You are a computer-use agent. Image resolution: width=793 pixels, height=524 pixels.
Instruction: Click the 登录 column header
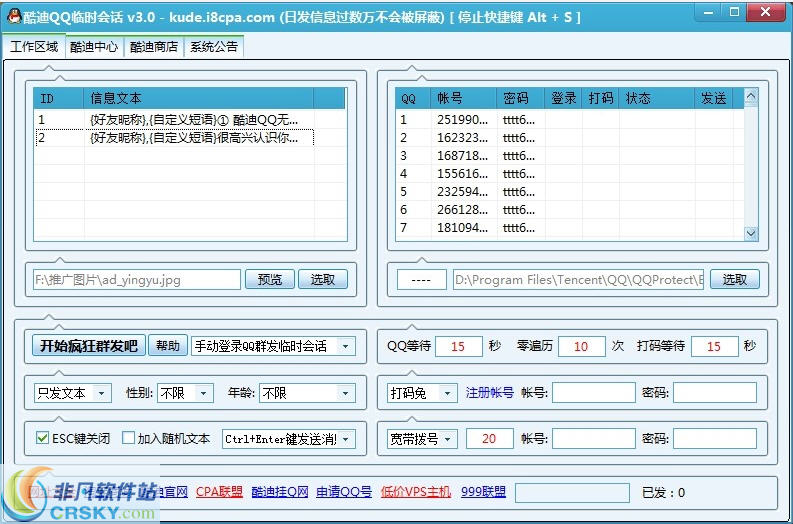(563, 98)
